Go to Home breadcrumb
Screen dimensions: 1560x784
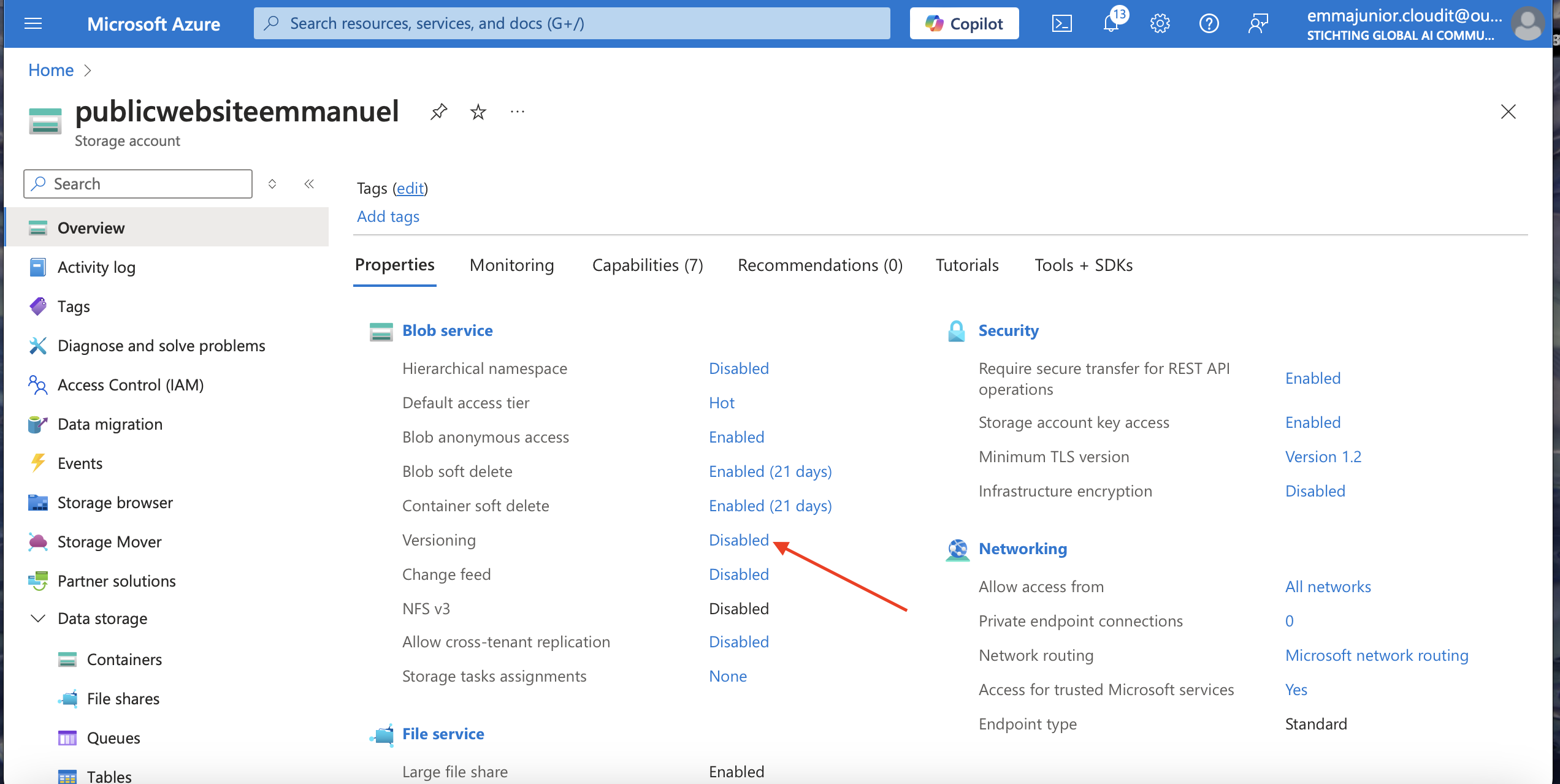point(51,70)
